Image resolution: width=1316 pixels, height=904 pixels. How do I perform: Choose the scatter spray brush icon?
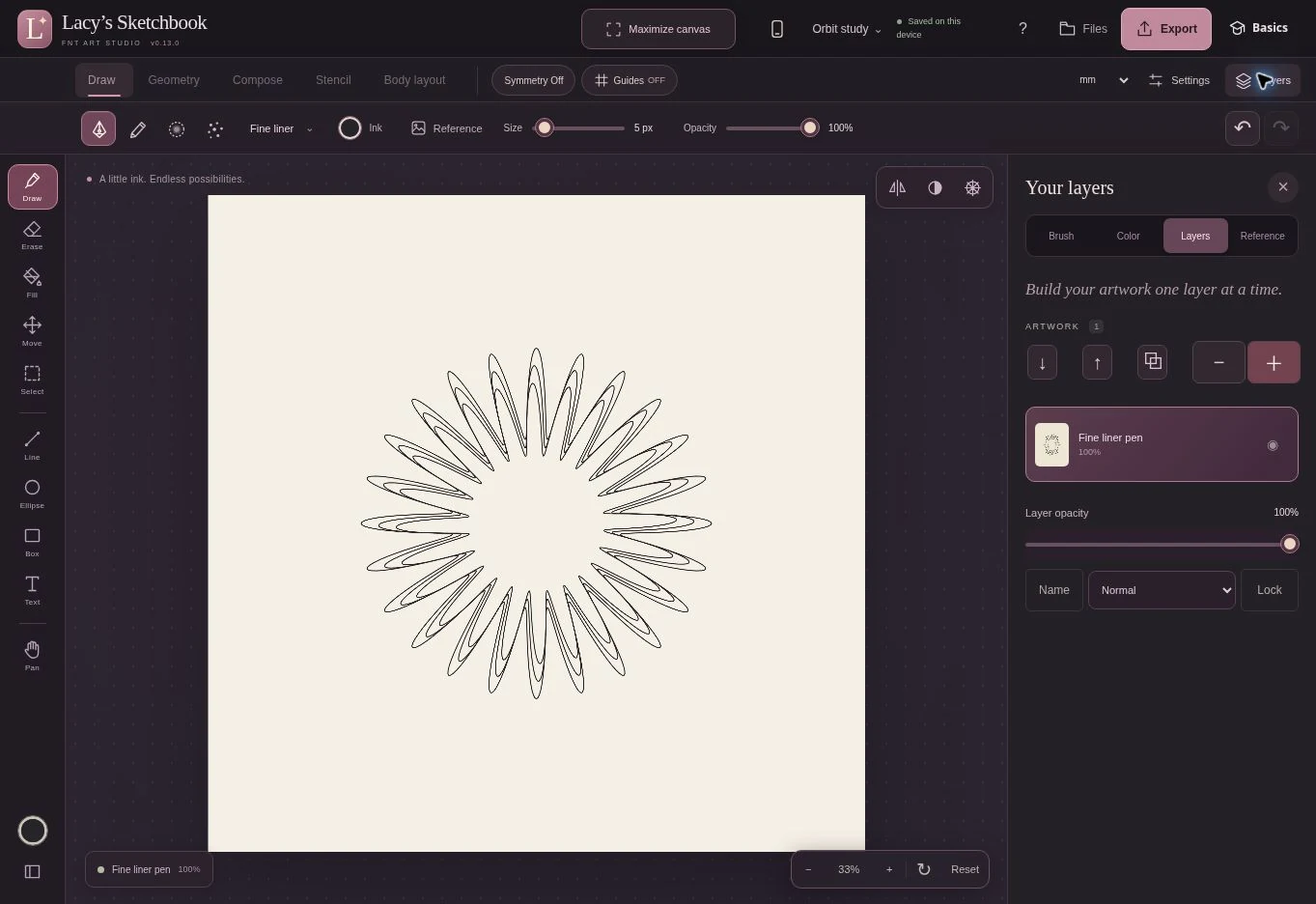215,128
